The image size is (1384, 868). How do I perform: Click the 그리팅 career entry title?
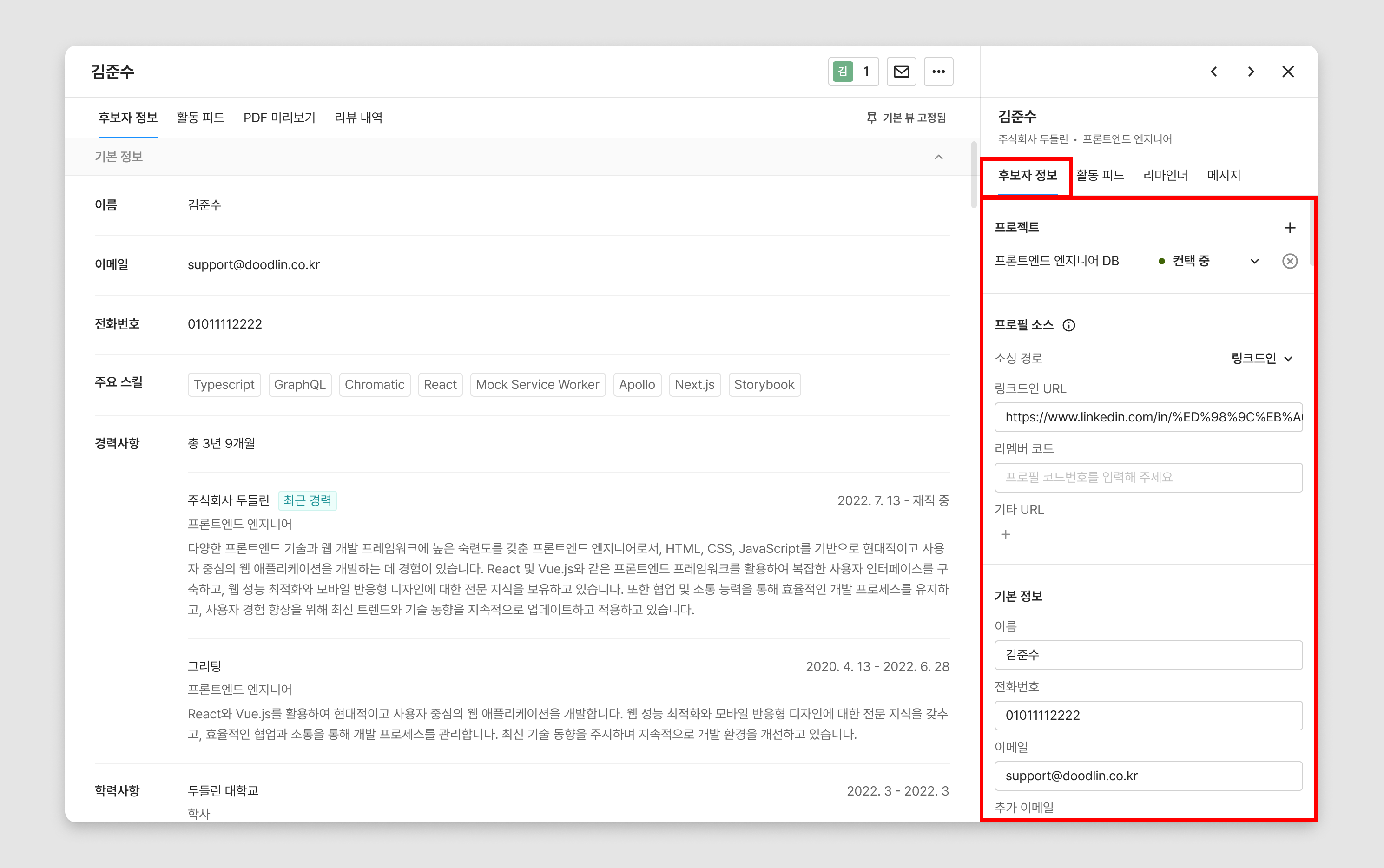[x=204, y=666]
